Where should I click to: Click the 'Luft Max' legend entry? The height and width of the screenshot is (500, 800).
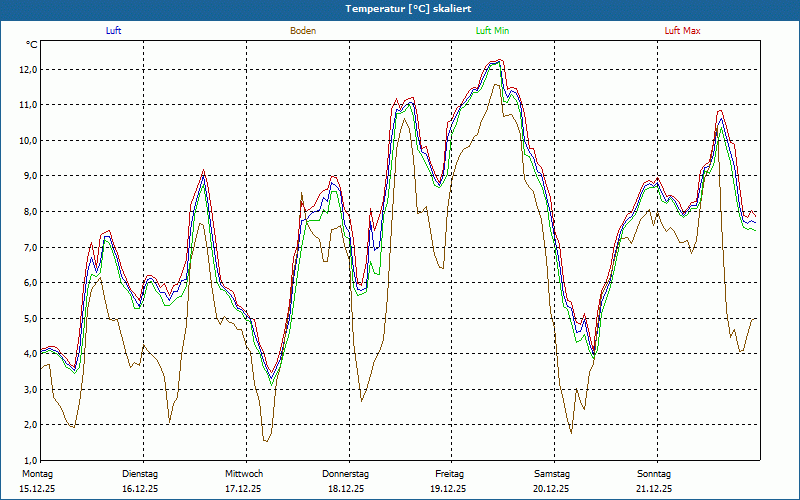point(683,31)
